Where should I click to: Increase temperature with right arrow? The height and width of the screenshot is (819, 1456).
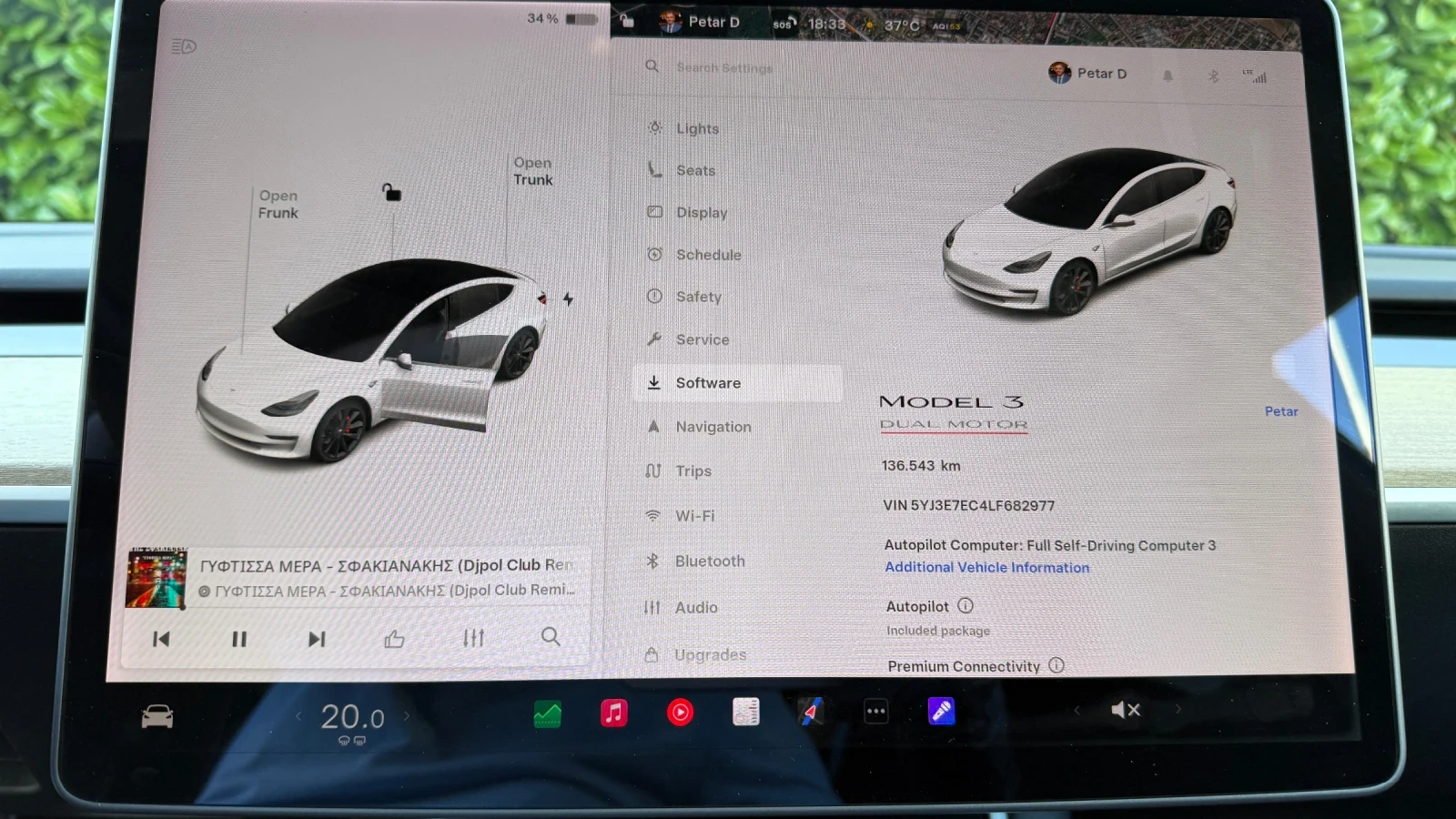point(407,716)
